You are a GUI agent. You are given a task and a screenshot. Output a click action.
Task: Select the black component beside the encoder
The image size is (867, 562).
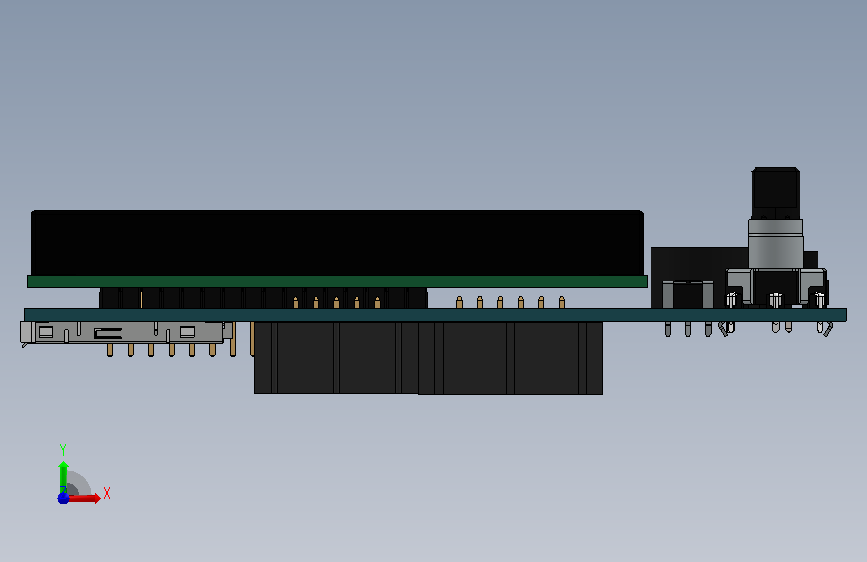point(699,277)
